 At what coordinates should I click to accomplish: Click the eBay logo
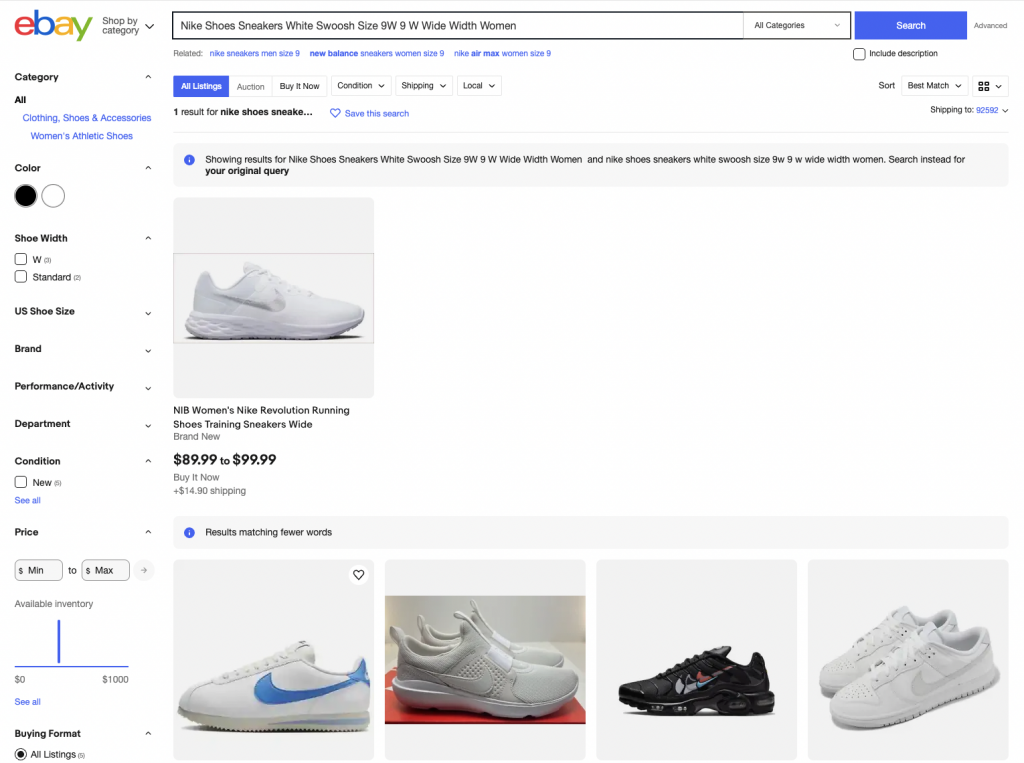(54, 25)
